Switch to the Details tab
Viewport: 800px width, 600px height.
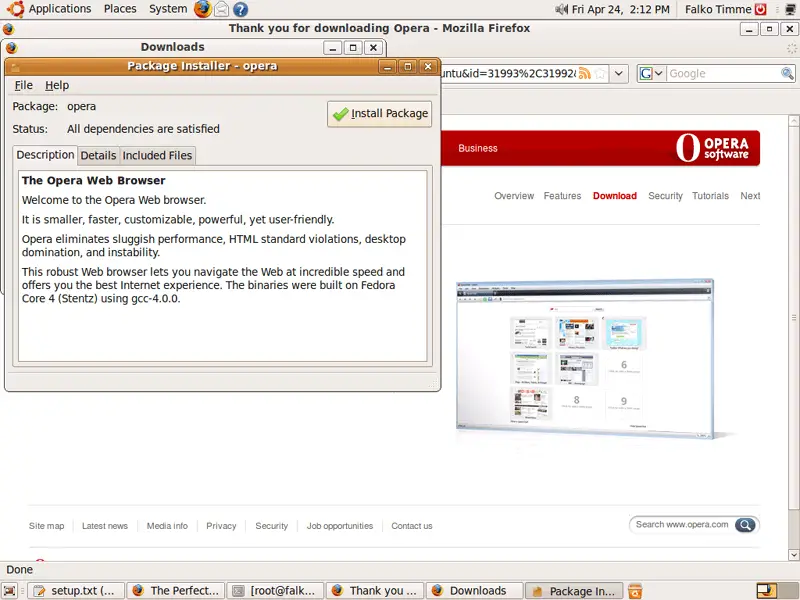click(98, 155)
